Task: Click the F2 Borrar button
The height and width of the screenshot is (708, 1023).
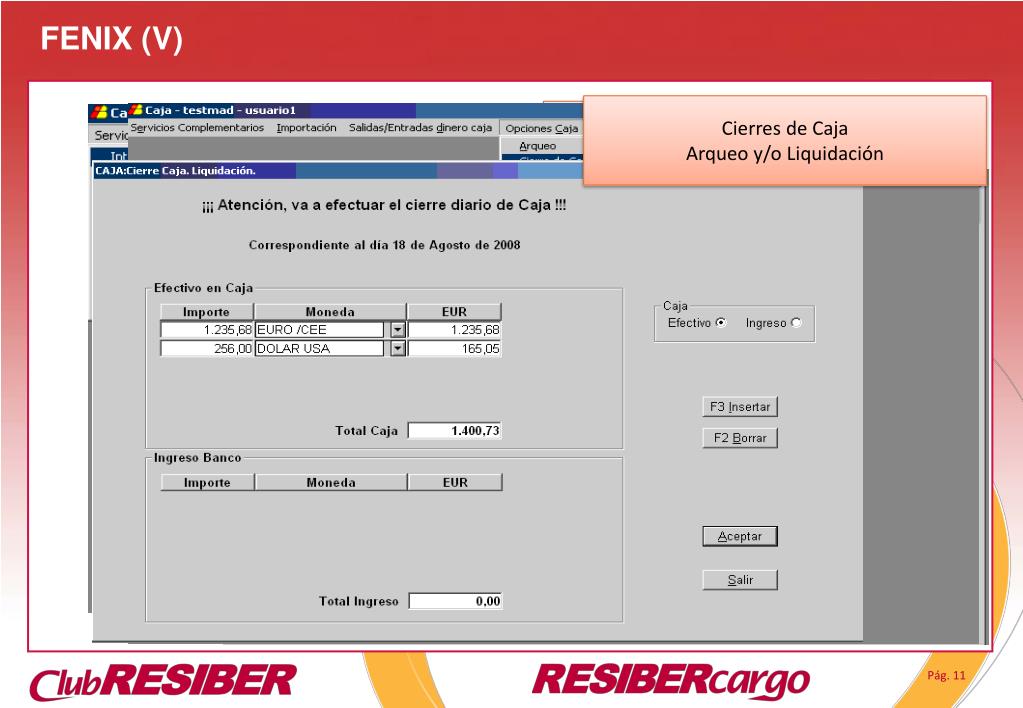Action: (740, 438)
